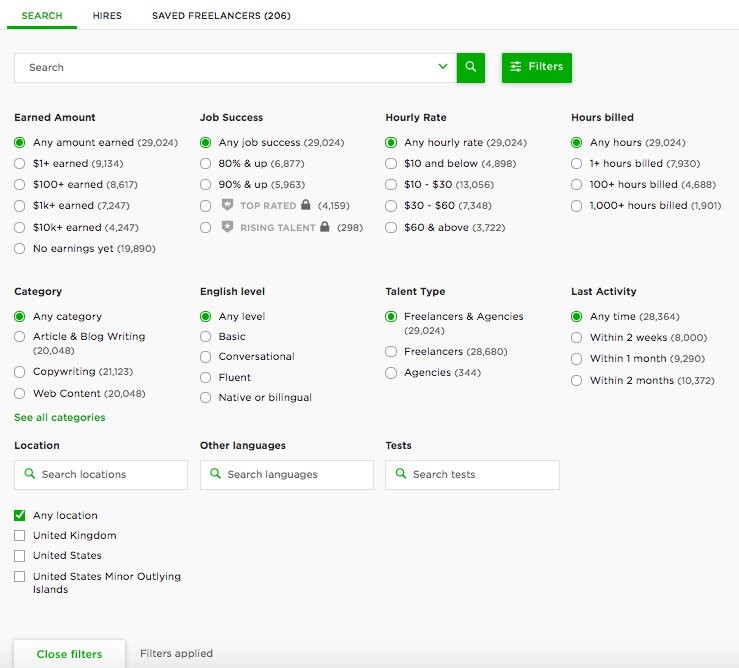The image size is (739, 668).
Task: Toggle the Filters button
Action: coord(536,67)
